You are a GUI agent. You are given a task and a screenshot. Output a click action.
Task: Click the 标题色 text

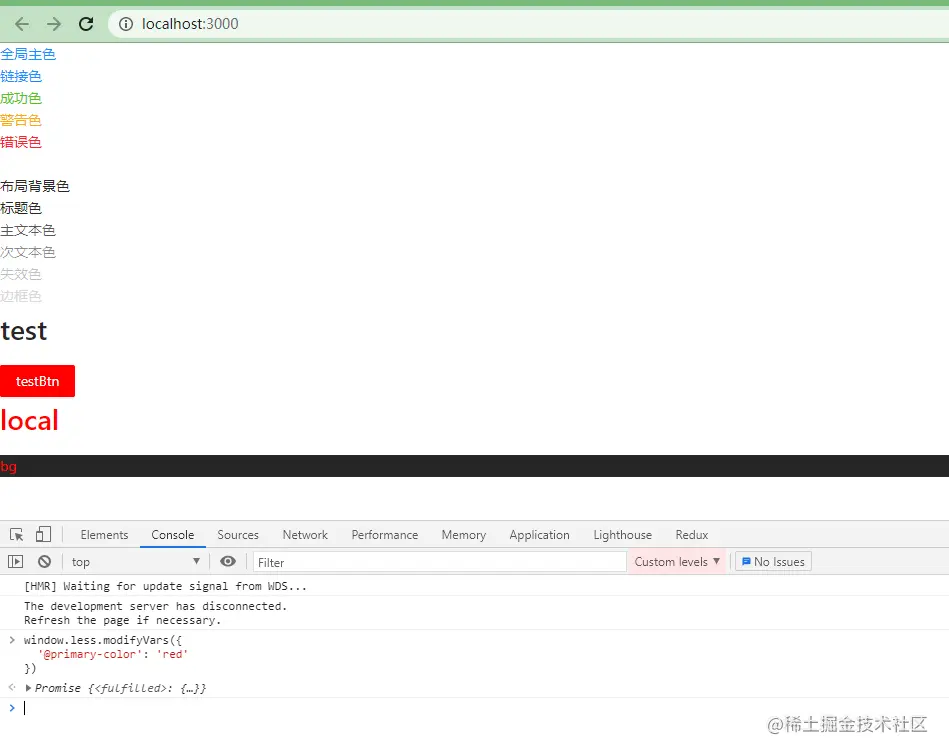[21, 208]
